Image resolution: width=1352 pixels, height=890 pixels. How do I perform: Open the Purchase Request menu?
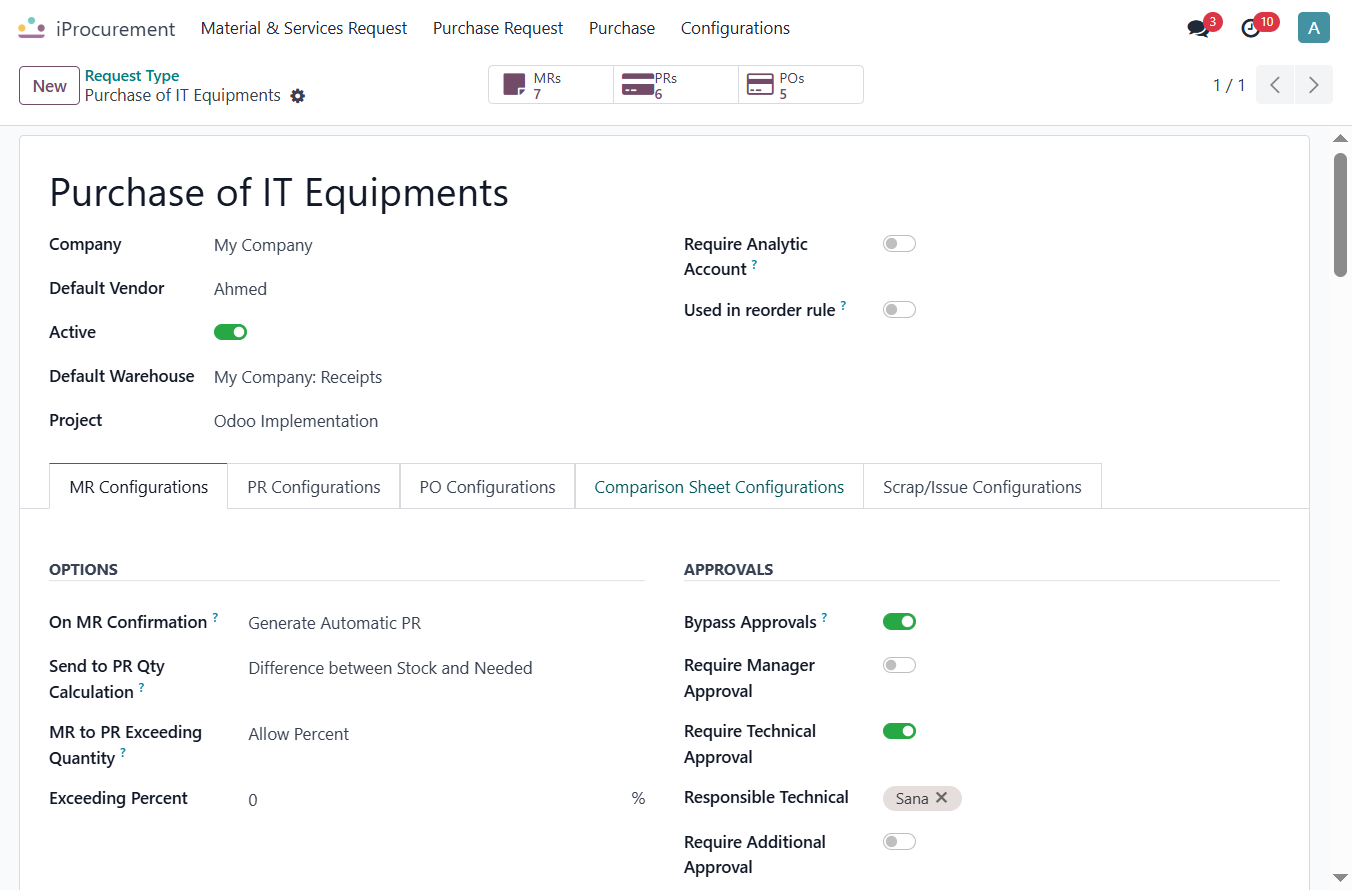point(498,28)
